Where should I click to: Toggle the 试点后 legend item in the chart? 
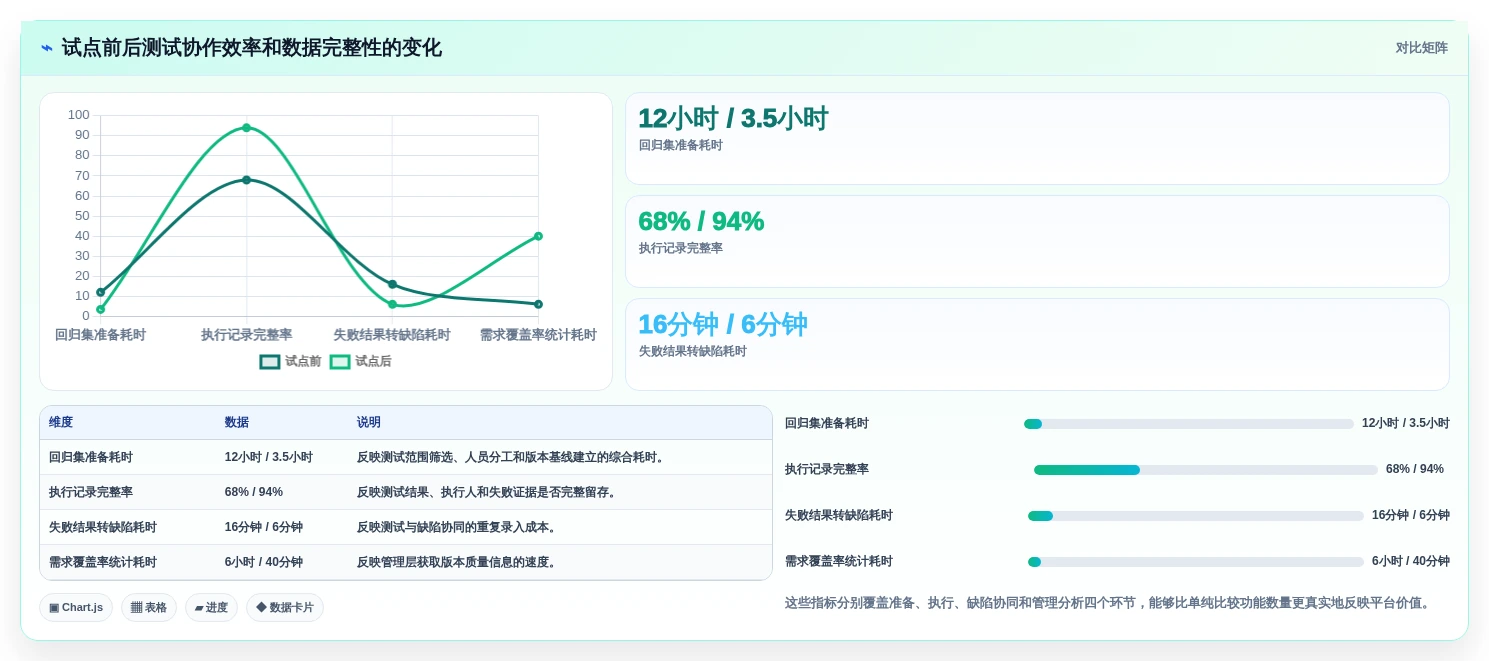tap(361, 362)
